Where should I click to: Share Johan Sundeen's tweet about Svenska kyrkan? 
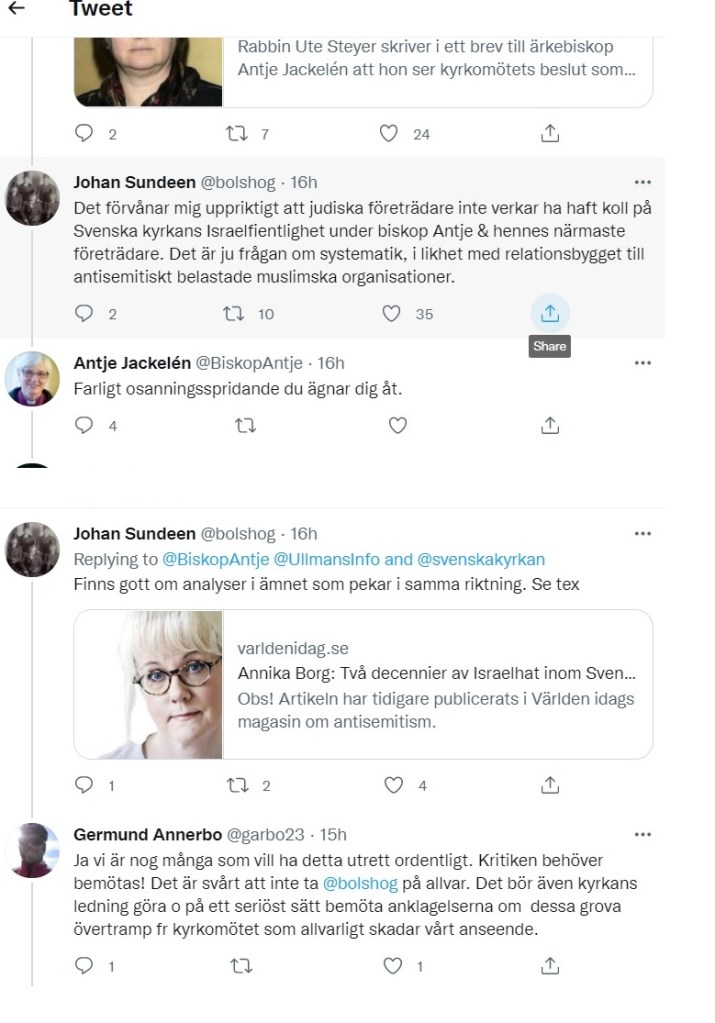pos(550,314)
